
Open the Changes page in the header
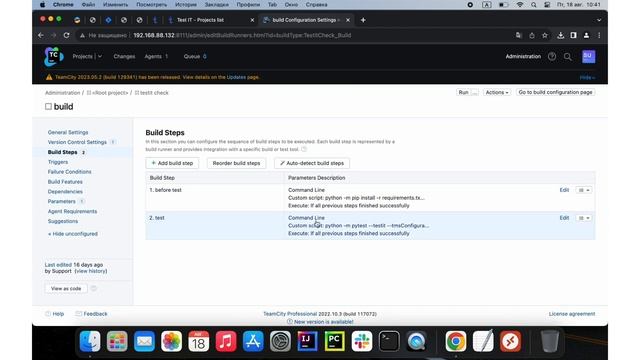coord(124,56)
